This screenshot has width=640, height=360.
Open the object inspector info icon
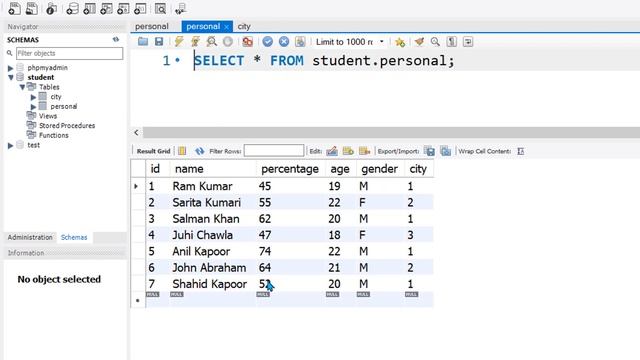click(x=51, y=8)
